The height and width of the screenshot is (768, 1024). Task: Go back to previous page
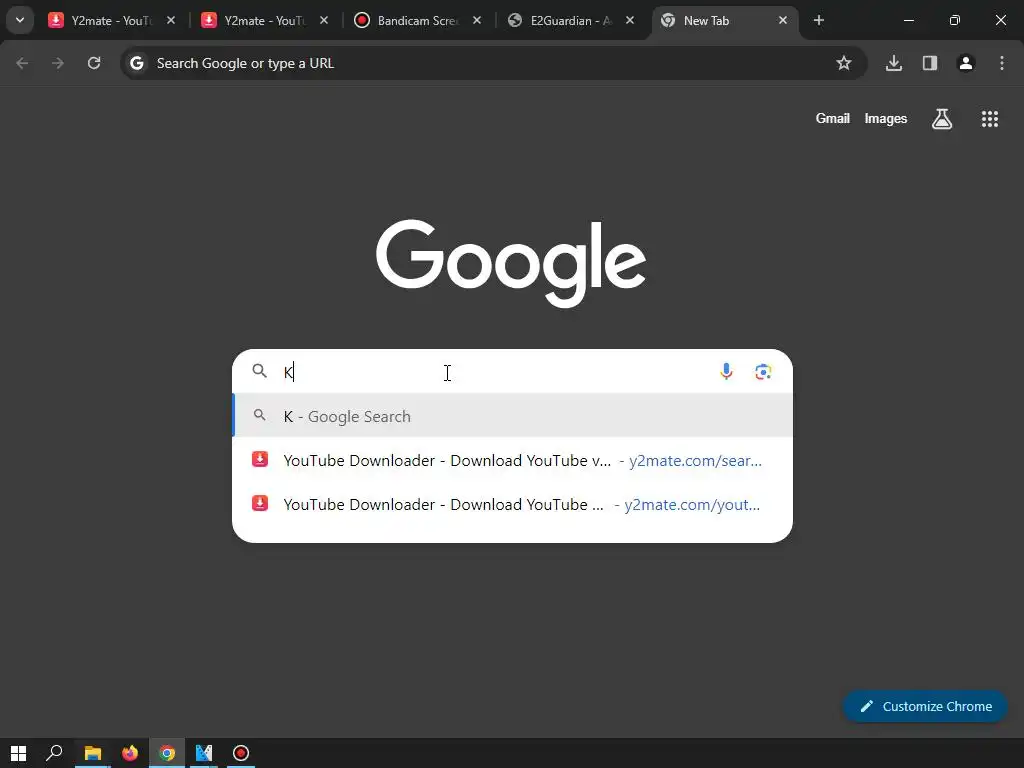pyautogui.click(x=22, y=63)
